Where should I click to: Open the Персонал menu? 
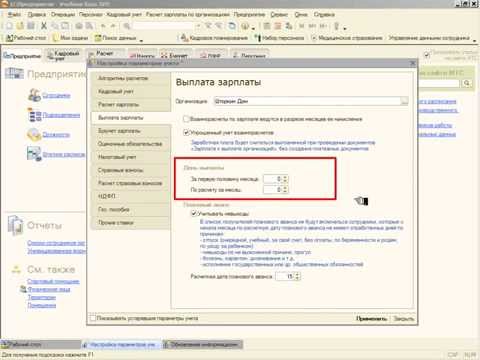91,15
